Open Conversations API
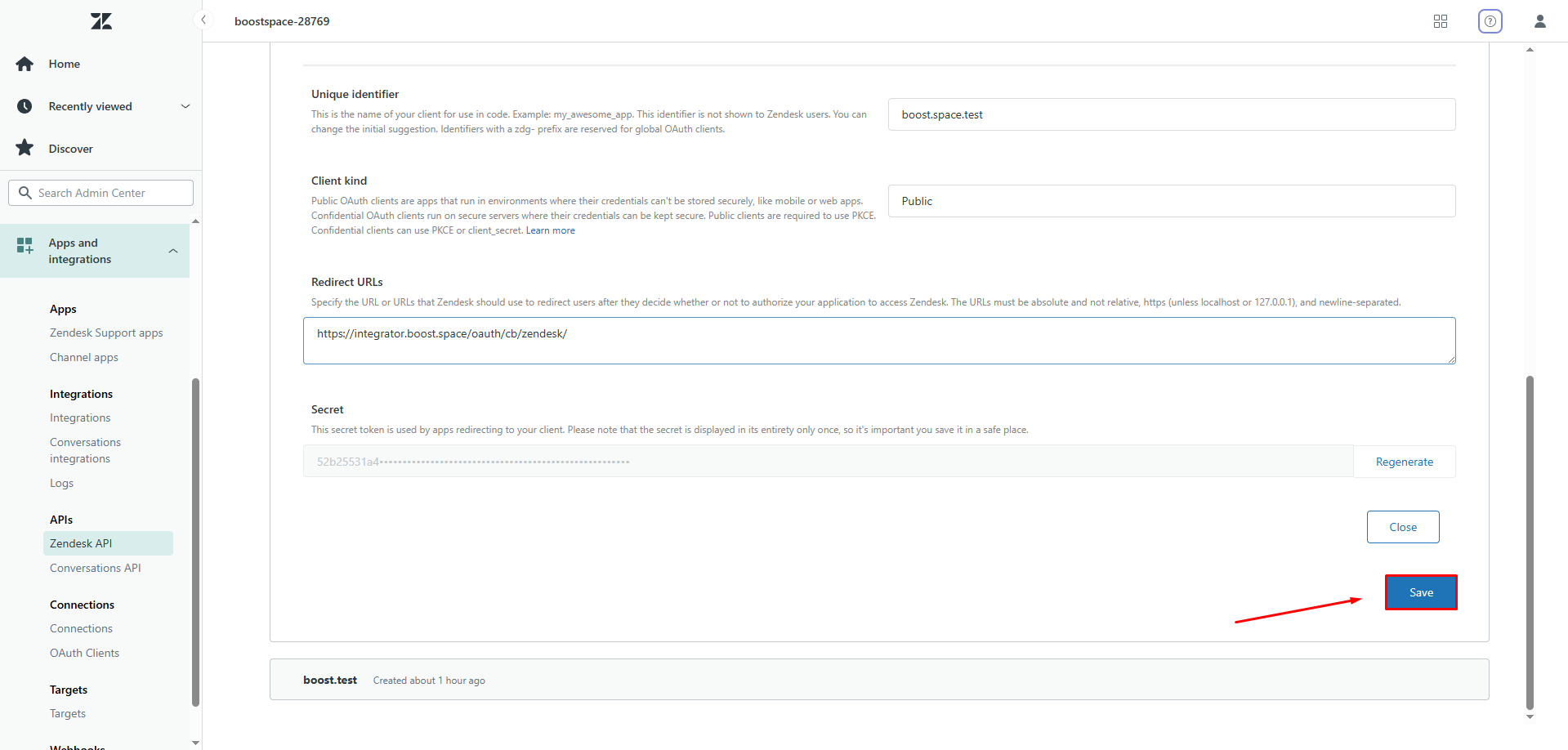The width and height of the screenshot is (1568, 750). (96, 568)
